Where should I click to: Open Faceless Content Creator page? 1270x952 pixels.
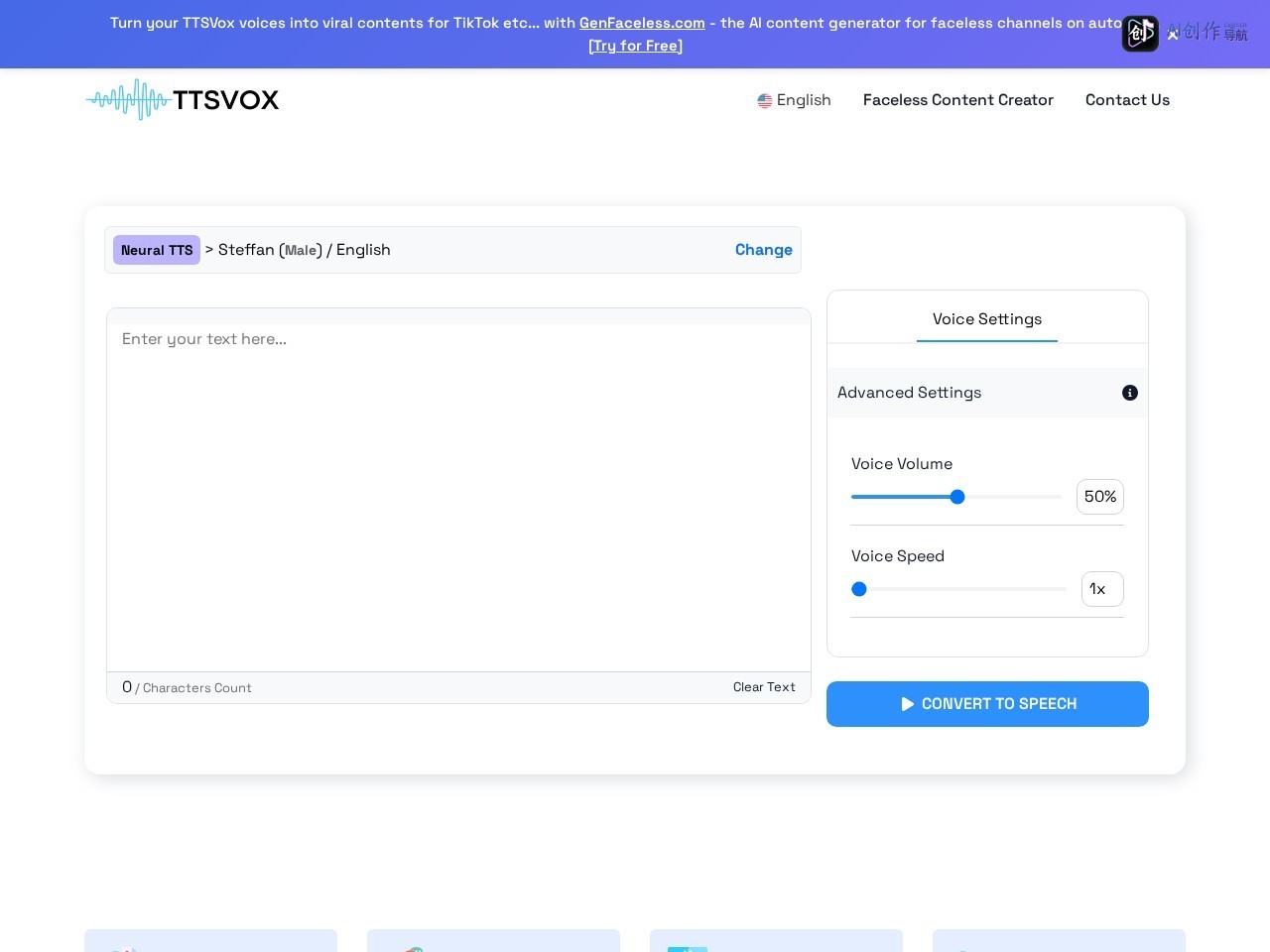(958, 100)
